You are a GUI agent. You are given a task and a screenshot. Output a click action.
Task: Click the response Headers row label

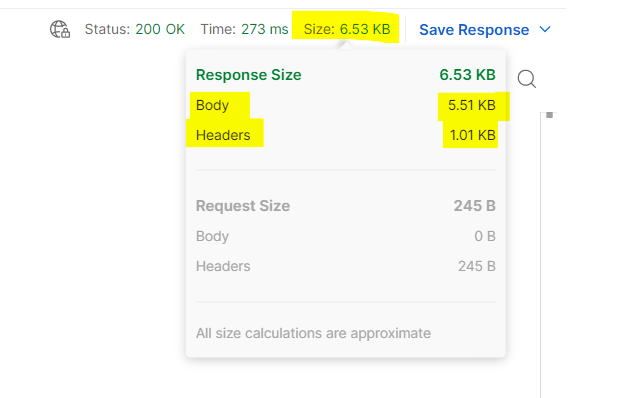(223, 135)
